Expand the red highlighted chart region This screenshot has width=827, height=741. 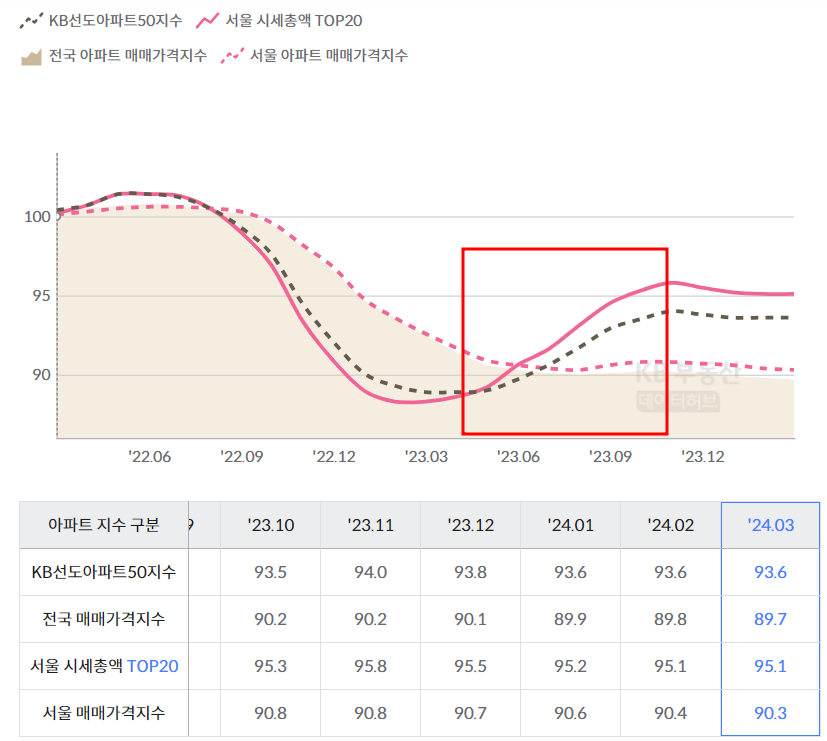click(x=564, y=340)
